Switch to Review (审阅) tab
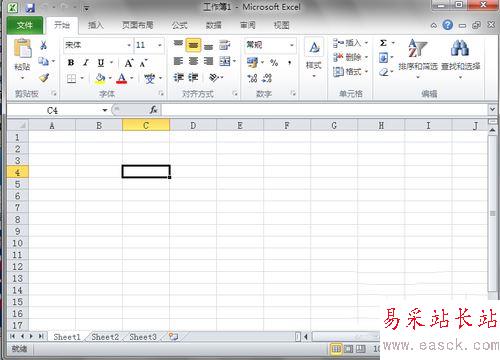 tap(248, 25)
